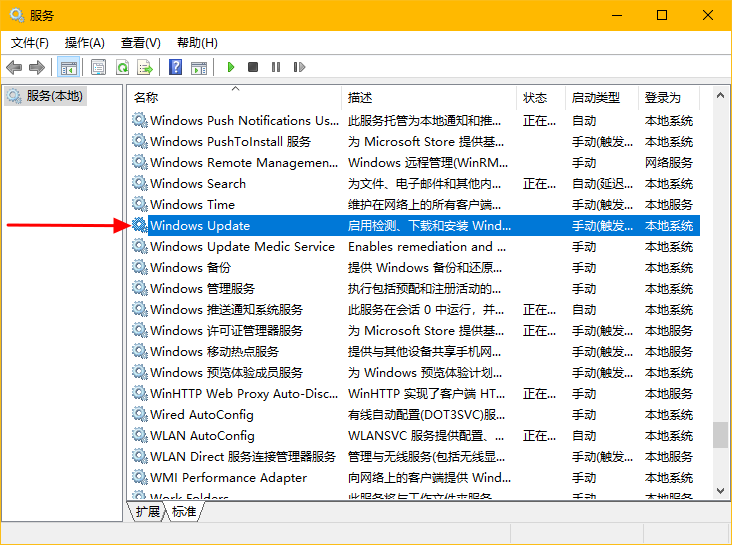Select Windows 推送通知系统服务 row
The height and width of the screenshot is (545, 732).
[x=415, y=310]
